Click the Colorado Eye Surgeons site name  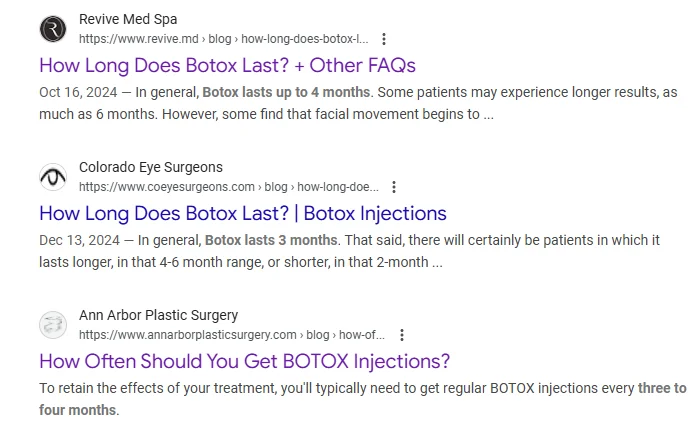coord(151,167)
